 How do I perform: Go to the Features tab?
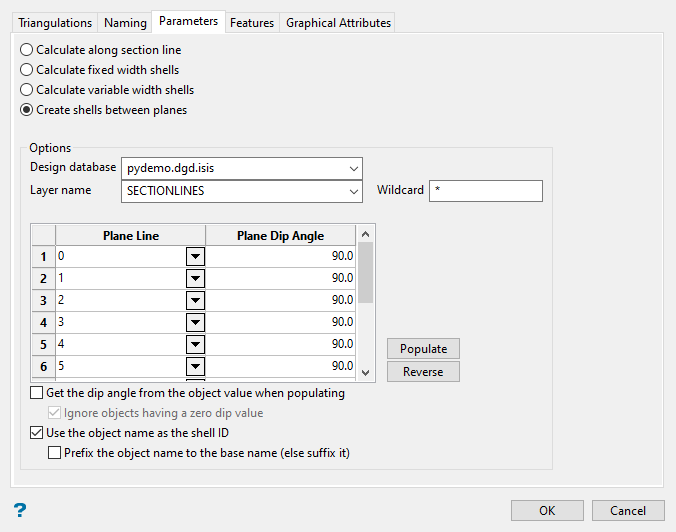coord(252,22)
